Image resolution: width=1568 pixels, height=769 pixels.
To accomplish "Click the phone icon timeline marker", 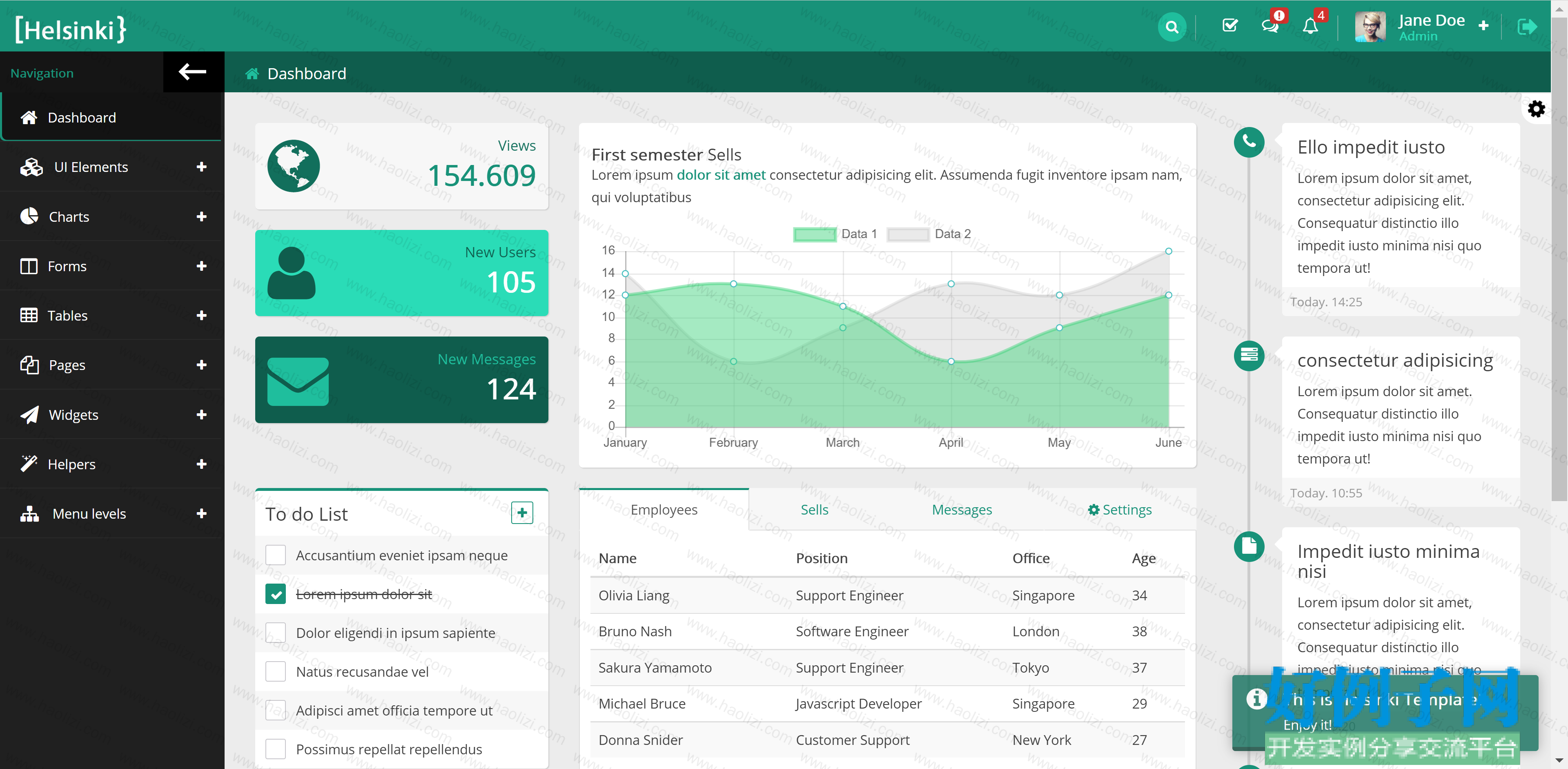I will (1248, 142).
